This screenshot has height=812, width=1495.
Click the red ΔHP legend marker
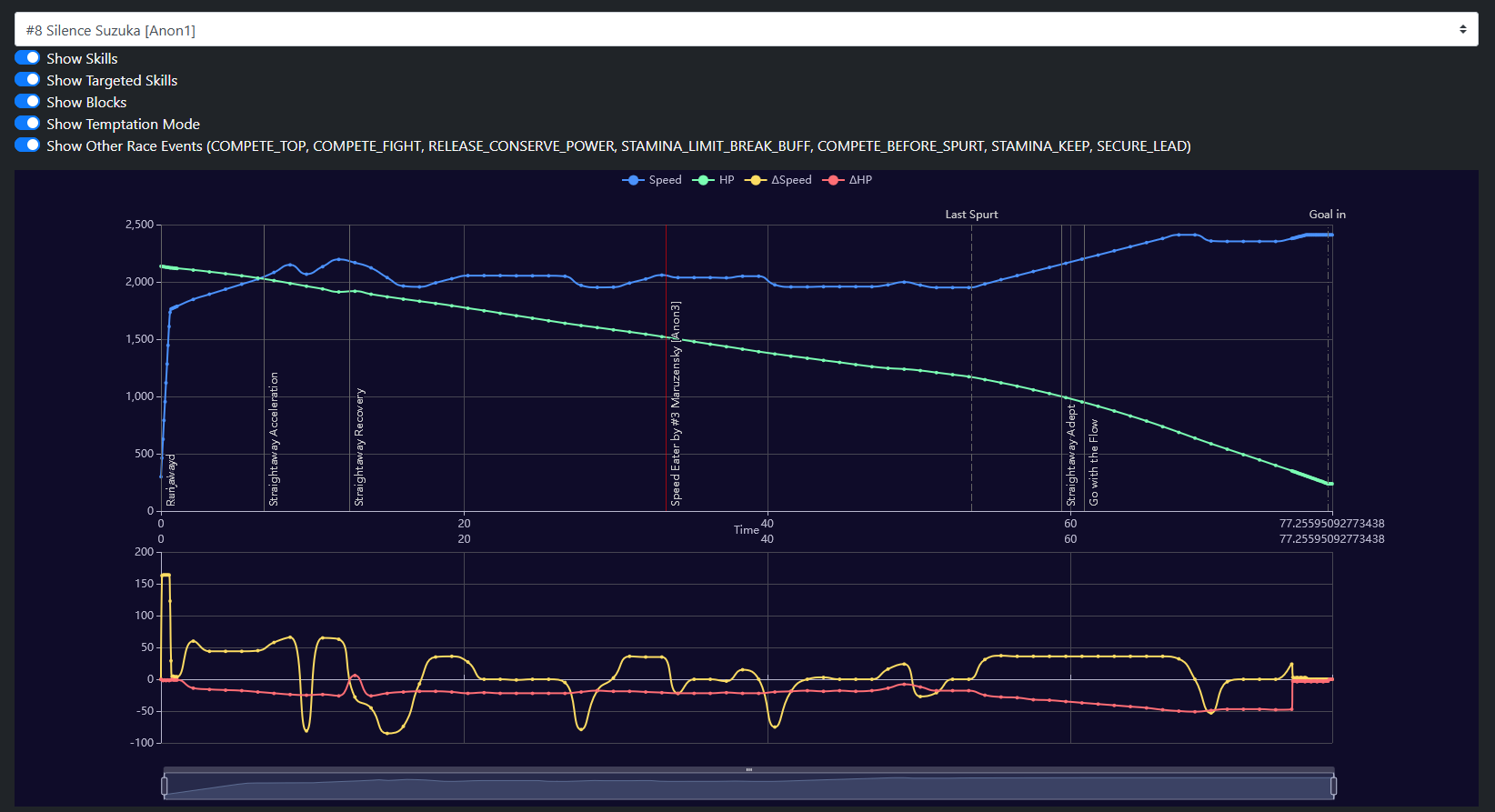pos(832,180)
